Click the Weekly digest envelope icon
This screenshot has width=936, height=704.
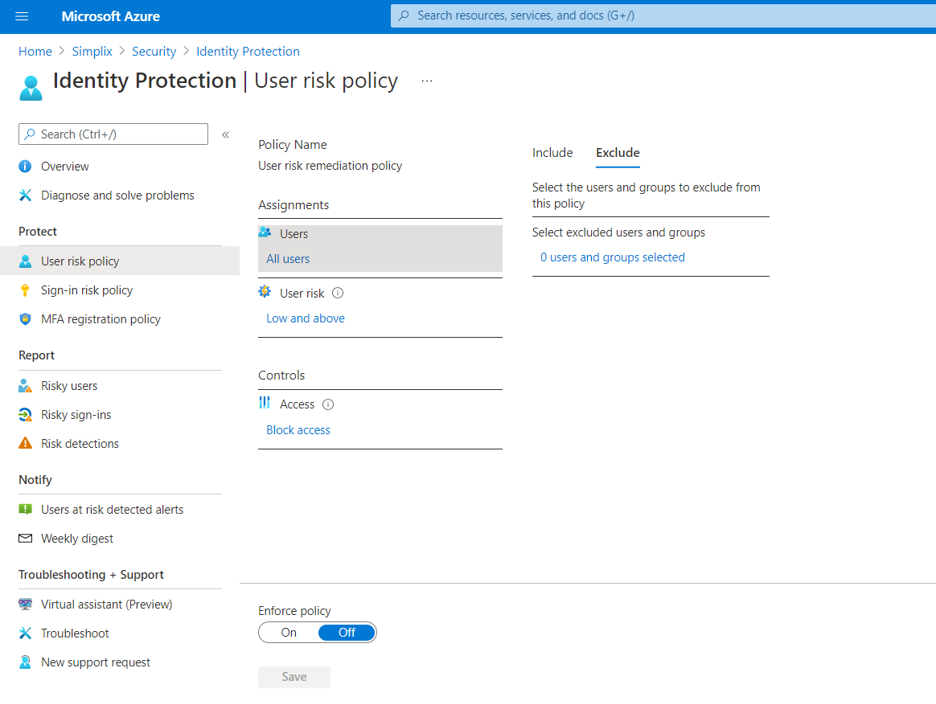coord(25,538)
